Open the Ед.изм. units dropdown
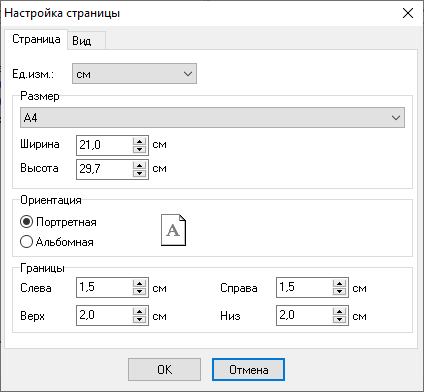 (x=134, y=74)
